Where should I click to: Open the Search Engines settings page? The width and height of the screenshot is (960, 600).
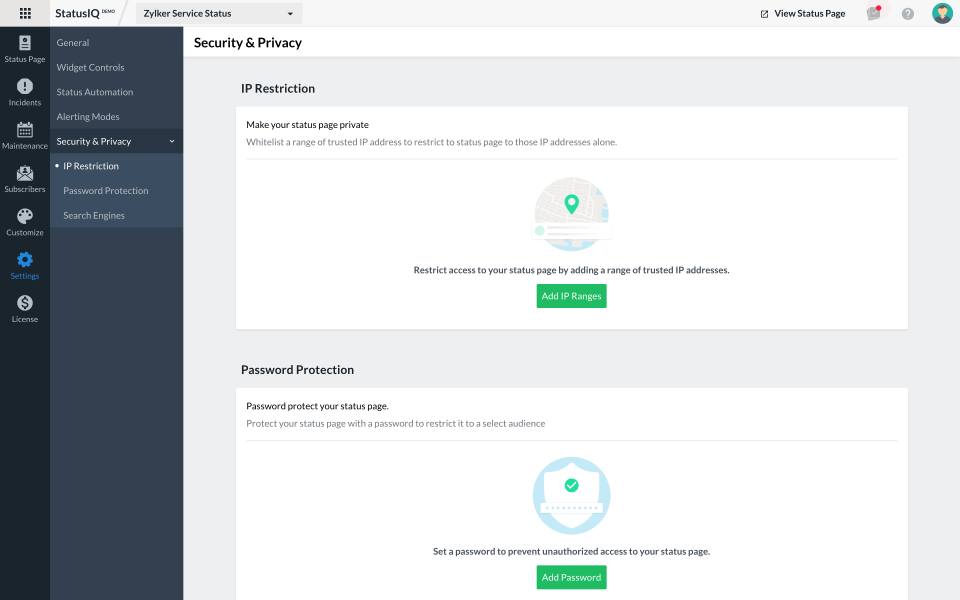point(93,215)
